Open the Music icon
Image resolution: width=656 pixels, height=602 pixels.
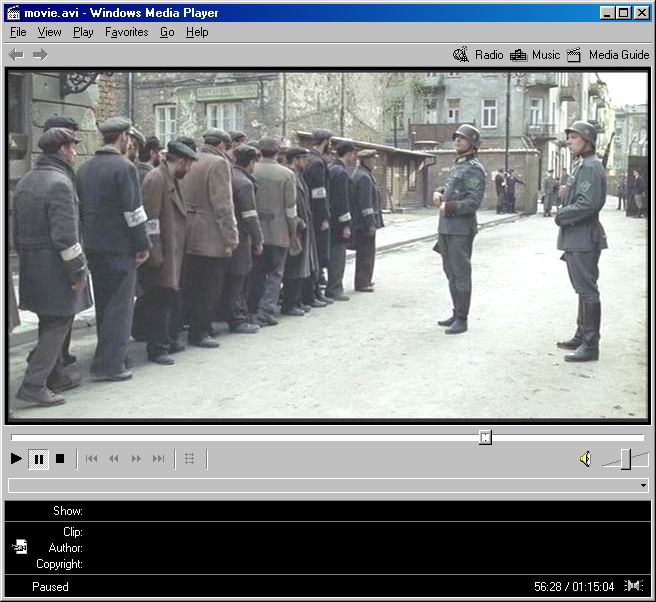tap(518, 55)
